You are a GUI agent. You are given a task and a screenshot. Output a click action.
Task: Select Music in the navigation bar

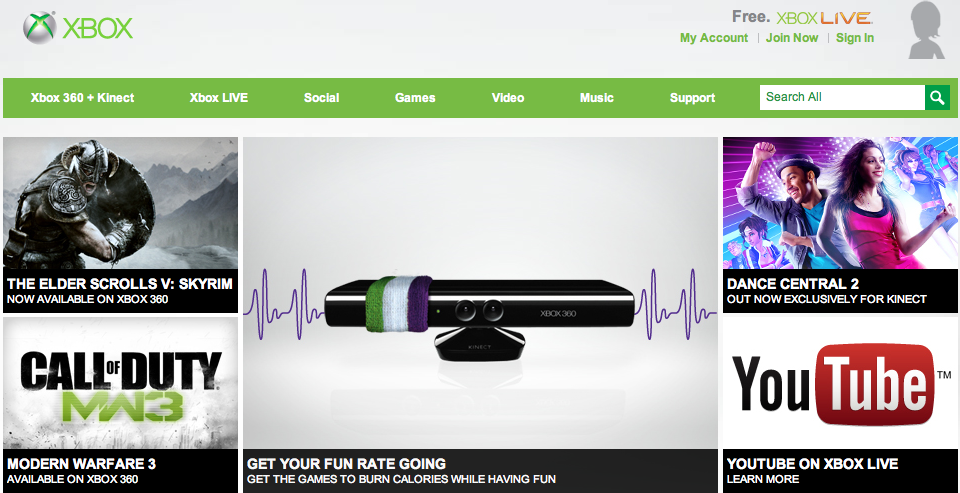597,98
